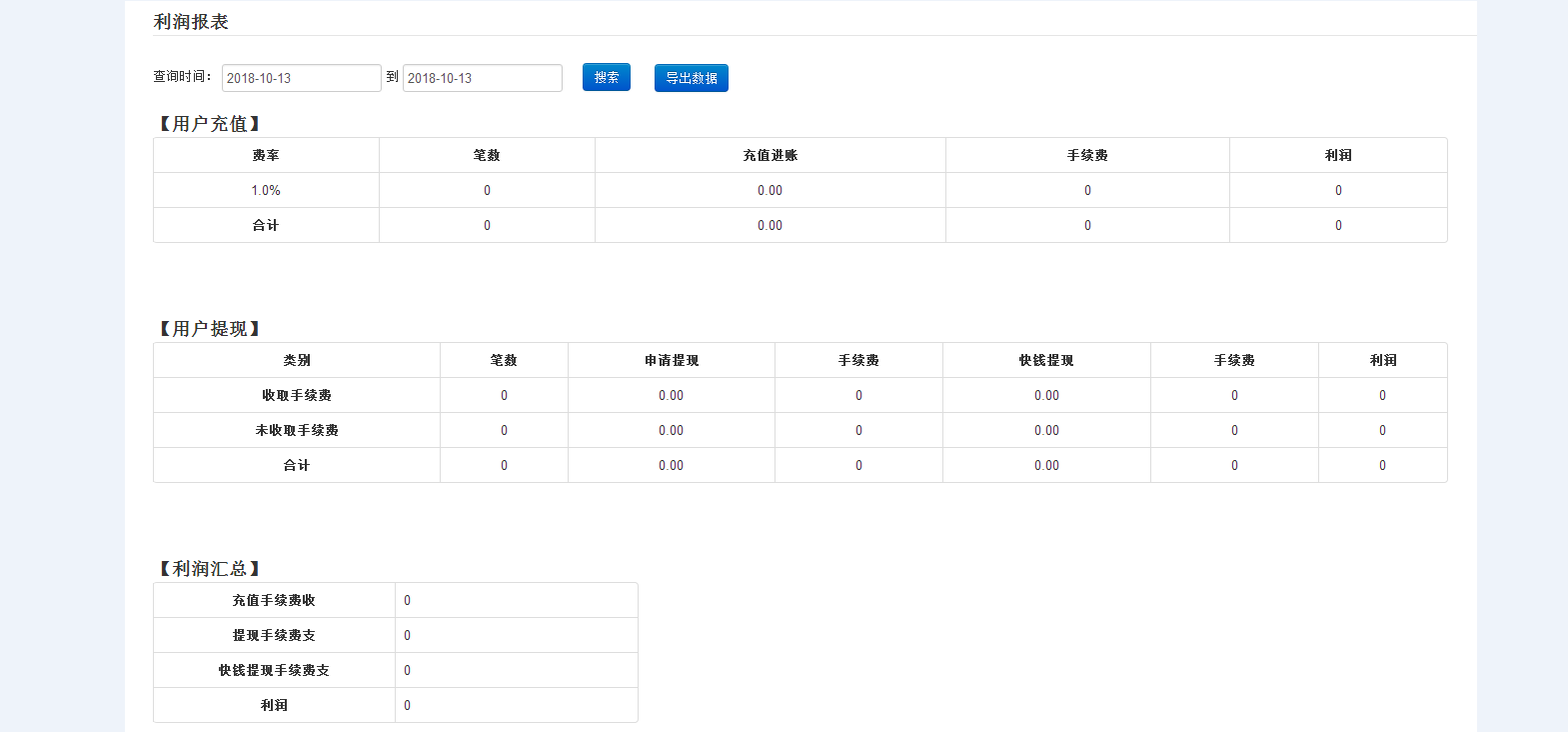Select the 未收取手续费 row label

(x=297, y=430)
